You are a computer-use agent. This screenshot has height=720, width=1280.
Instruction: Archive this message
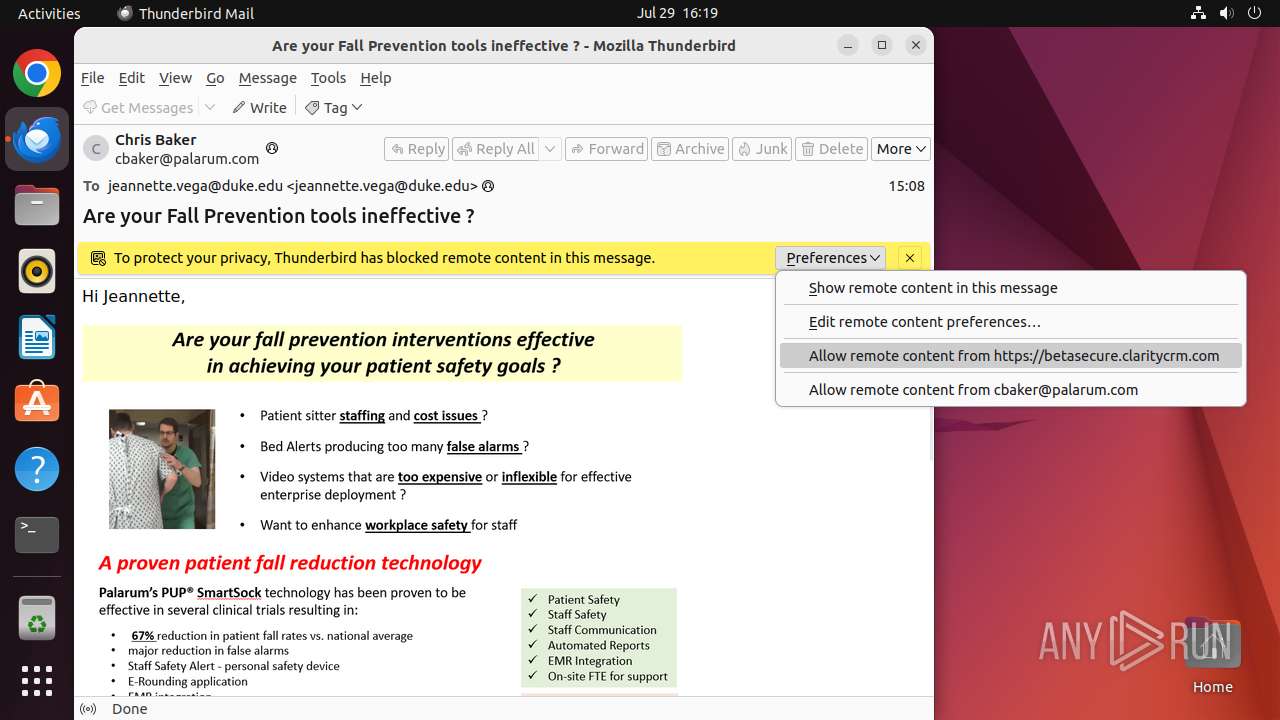click(x=690, y=149)
